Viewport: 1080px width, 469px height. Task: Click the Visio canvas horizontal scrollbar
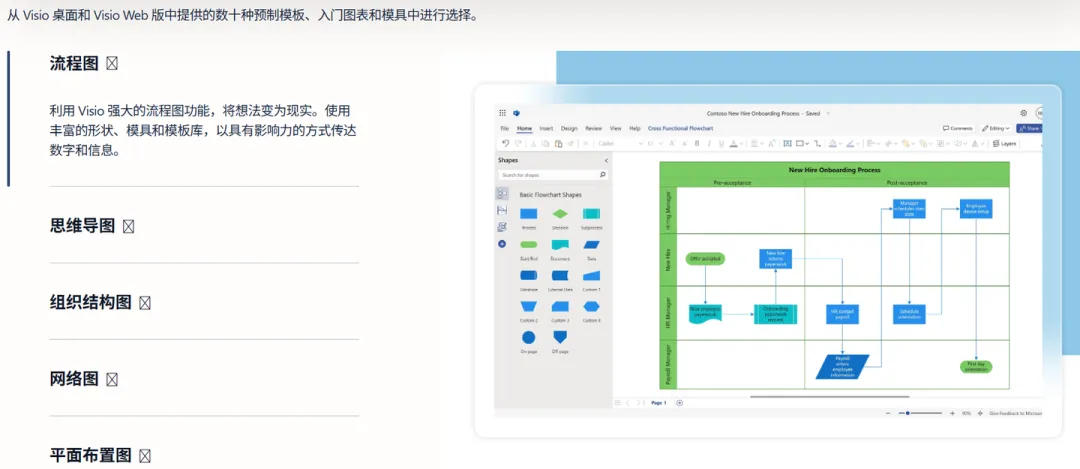(x=830, y=397)
